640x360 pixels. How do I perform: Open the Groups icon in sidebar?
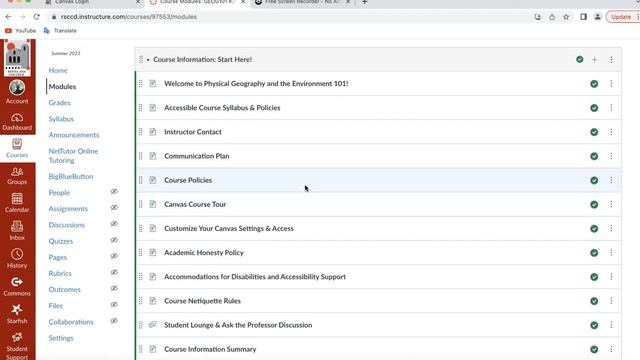point(17,176)
